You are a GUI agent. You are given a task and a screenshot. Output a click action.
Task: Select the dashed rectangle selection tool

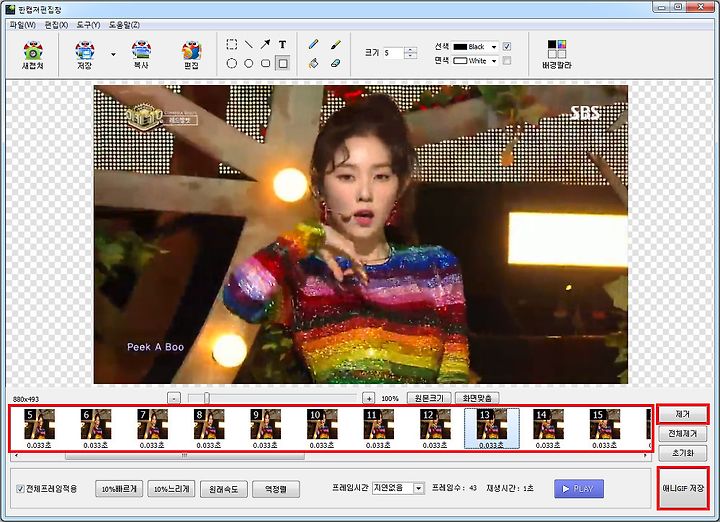(232, 45)
